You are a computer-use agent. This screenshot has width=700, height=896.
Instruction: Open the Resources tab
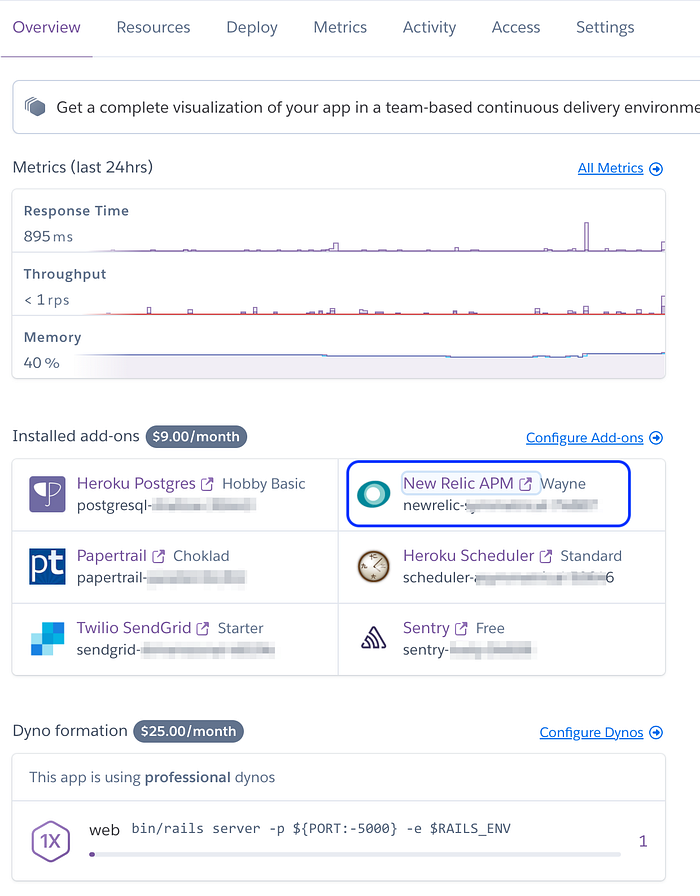click(153, 27)
